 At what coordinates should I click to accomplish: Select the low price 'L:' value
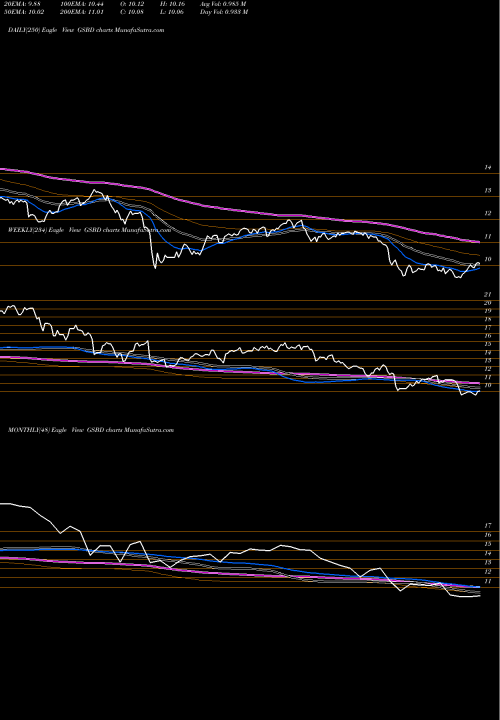pos(172,12)
